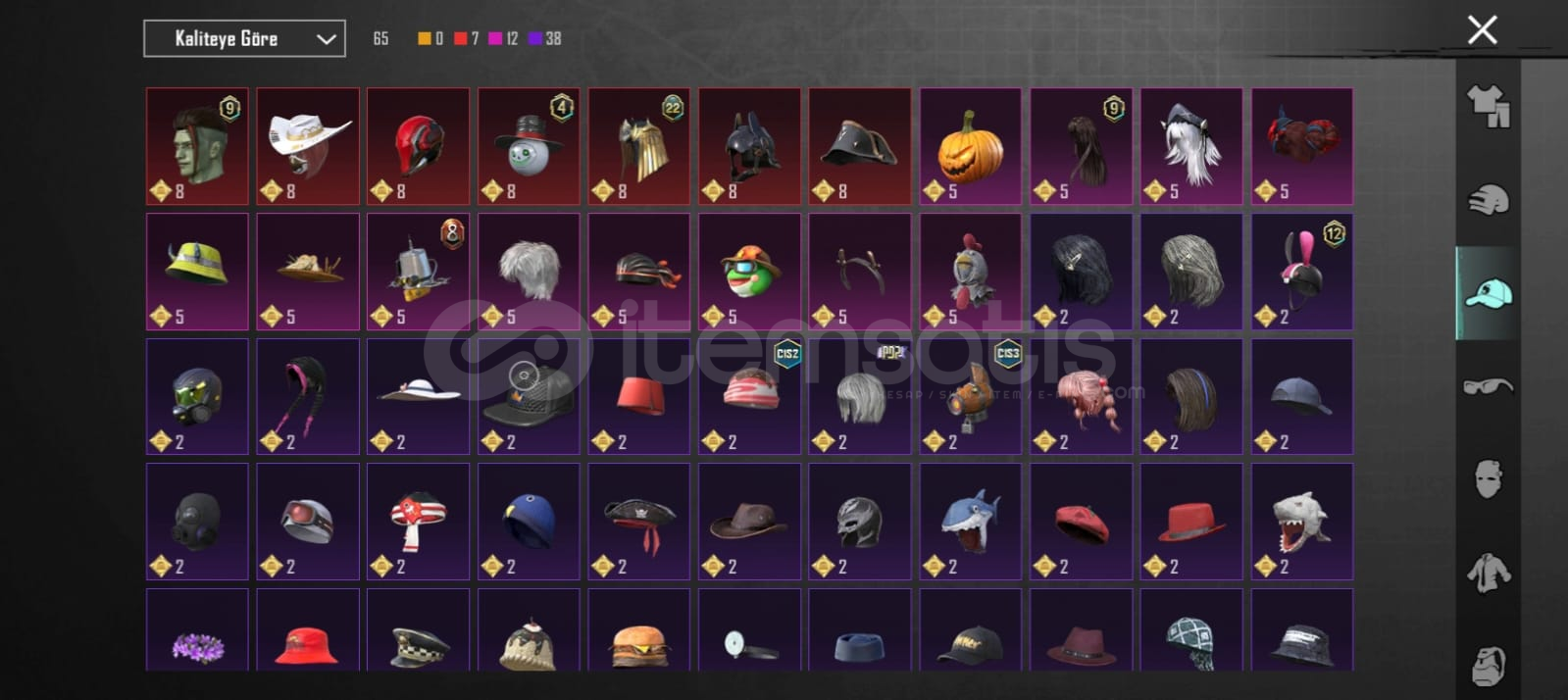Pick the snowman top hat item

[529, 146]
